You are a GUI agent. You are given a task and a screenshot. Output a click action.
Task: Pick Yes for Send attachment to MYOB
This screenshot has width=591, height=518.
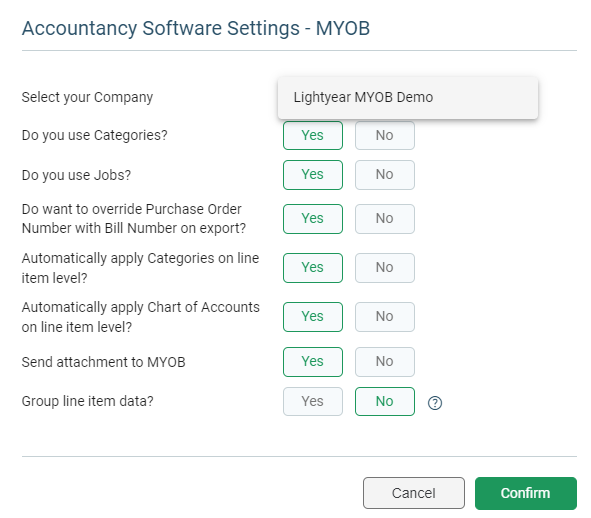click(313, 362)
